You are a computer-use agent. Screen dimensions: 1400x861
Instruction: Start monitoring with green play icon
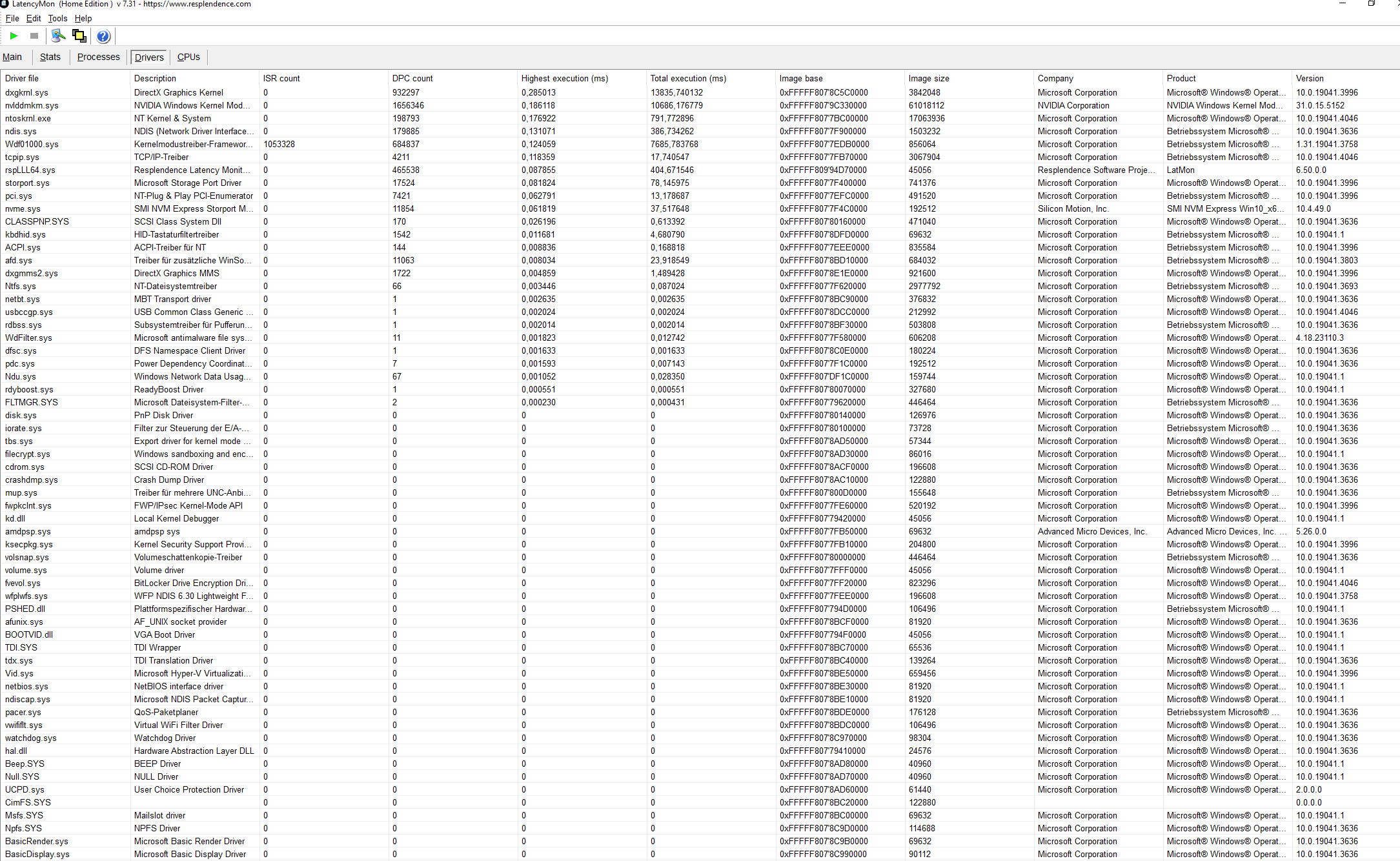[14, 36]
